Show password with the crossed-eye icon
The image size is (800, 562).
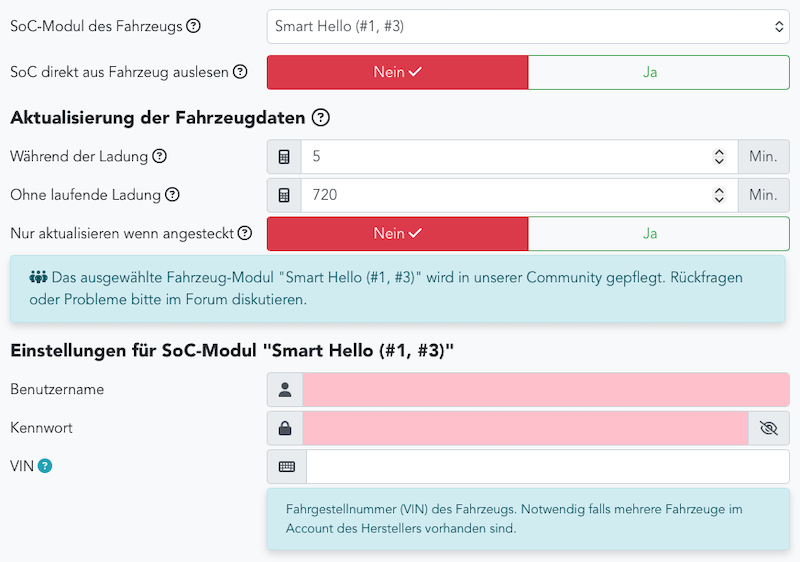pos(768,428)
